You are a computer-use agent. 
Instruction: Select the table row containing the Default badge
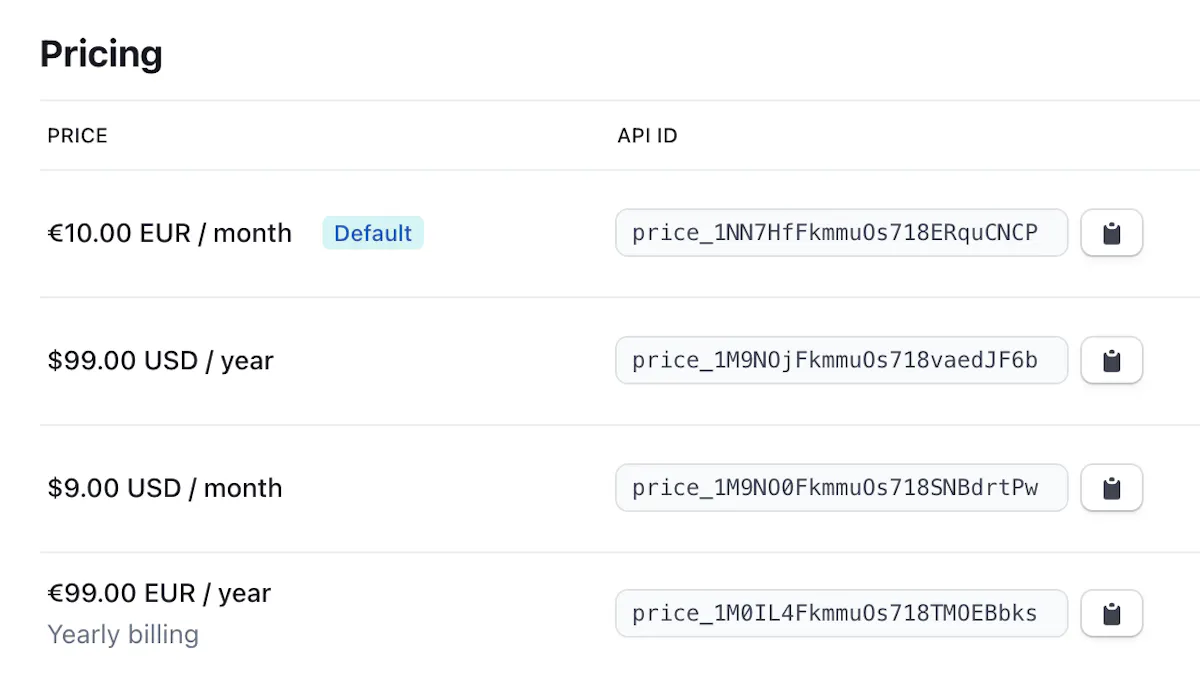click(x=620, y=234)
